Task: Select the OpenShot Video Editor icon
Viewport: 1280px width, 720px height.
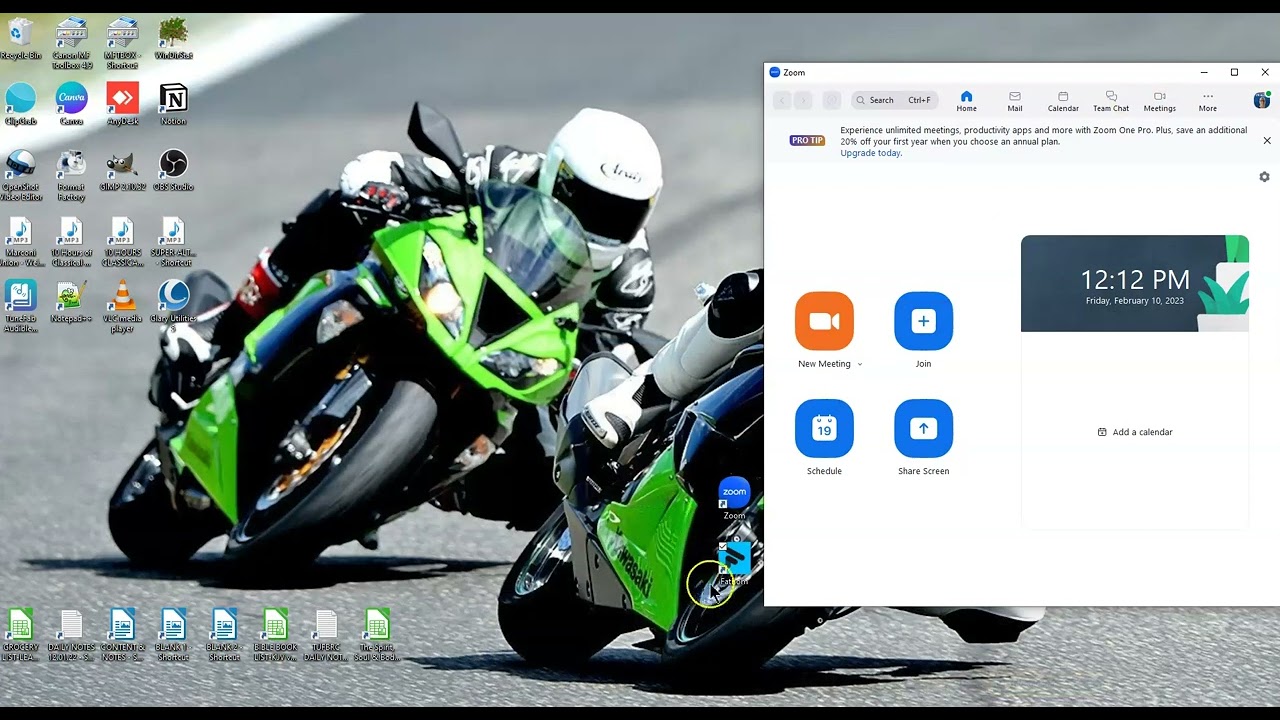Action: click(x=21, y=175)
